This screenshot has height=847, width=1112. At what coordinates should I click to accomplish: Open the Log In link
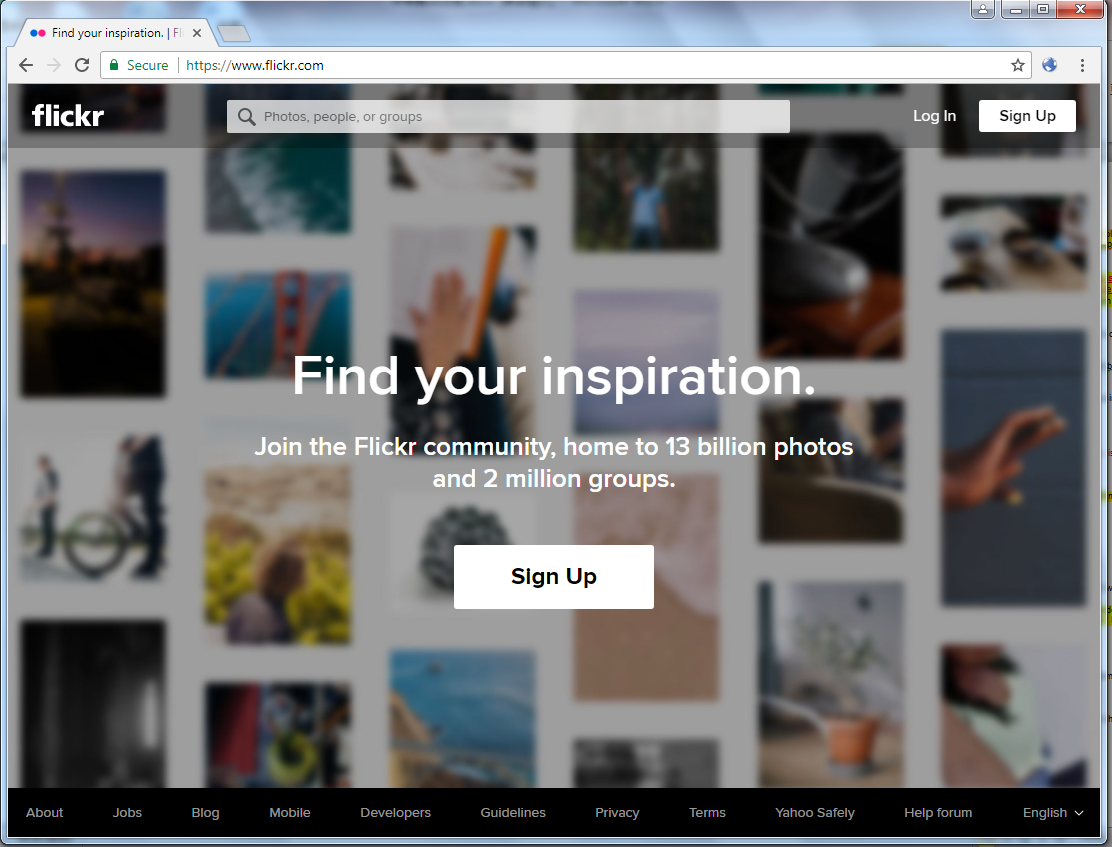point(934,116)
